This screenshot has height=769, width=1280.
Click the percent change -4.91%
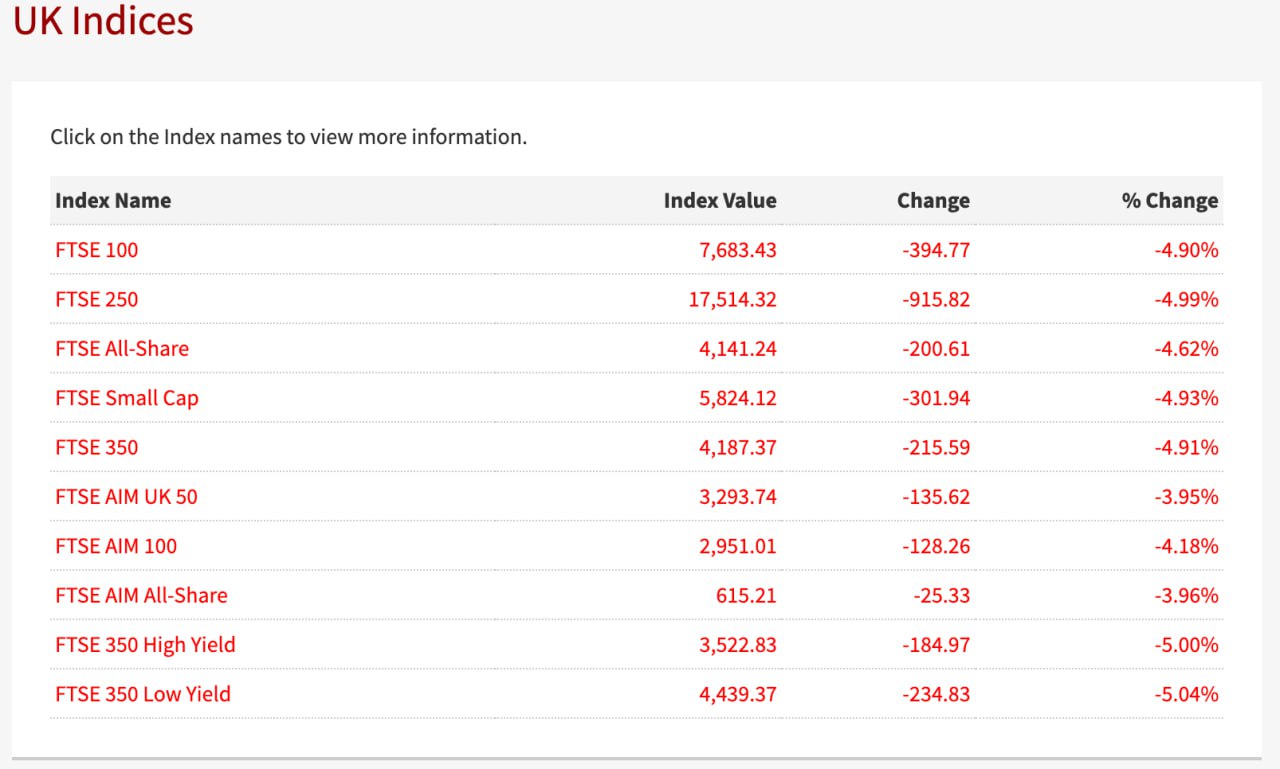[1187, 447]
